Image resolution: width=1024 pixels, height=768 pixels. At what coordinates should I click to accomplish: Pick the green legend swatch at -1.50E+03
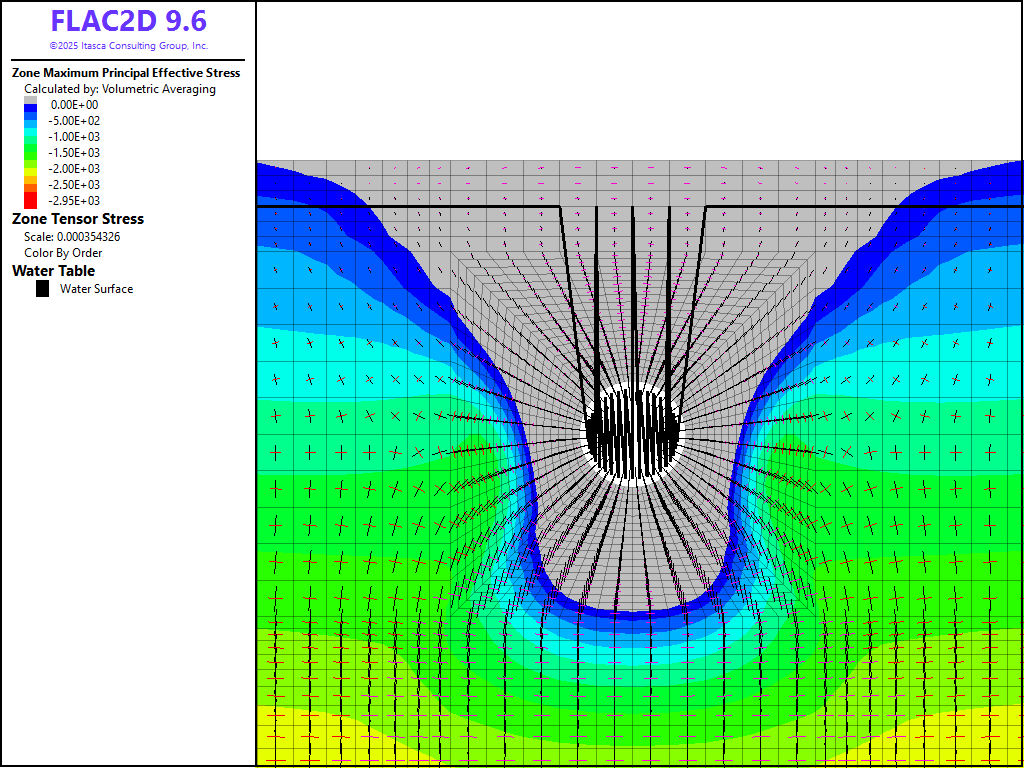pos(30,153)
